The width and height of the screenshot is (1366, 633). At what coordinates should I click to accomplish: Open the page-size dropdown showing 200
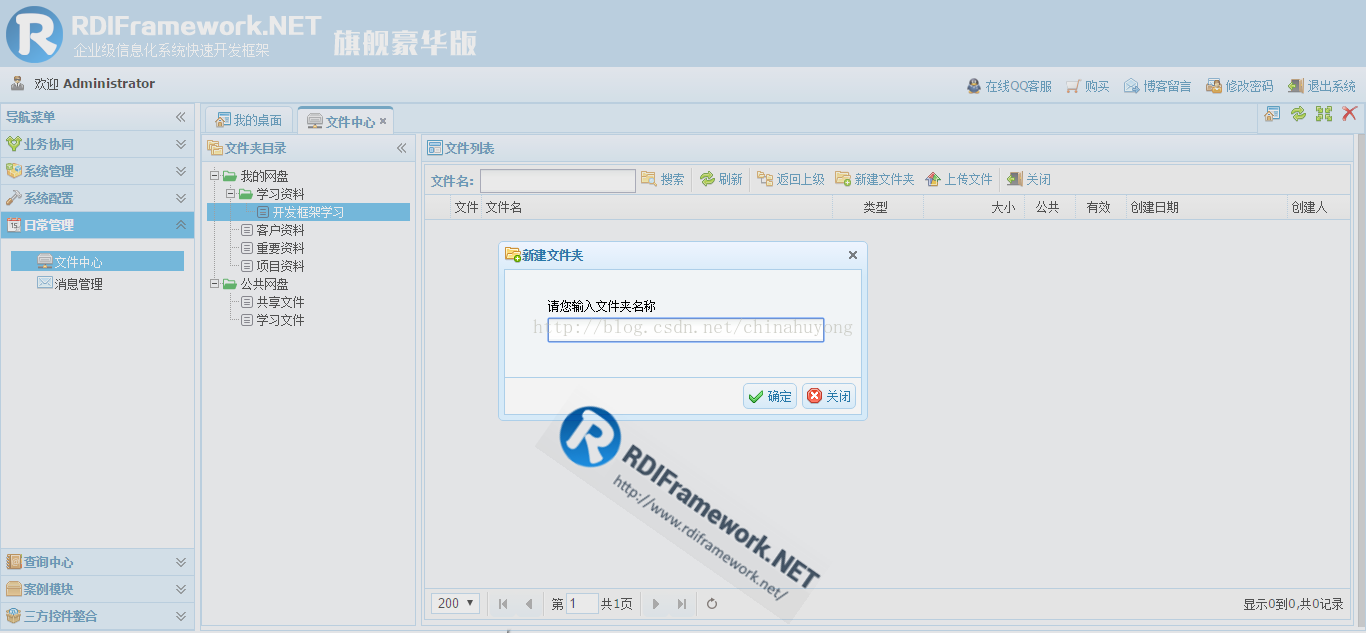(x=456, y=603)
